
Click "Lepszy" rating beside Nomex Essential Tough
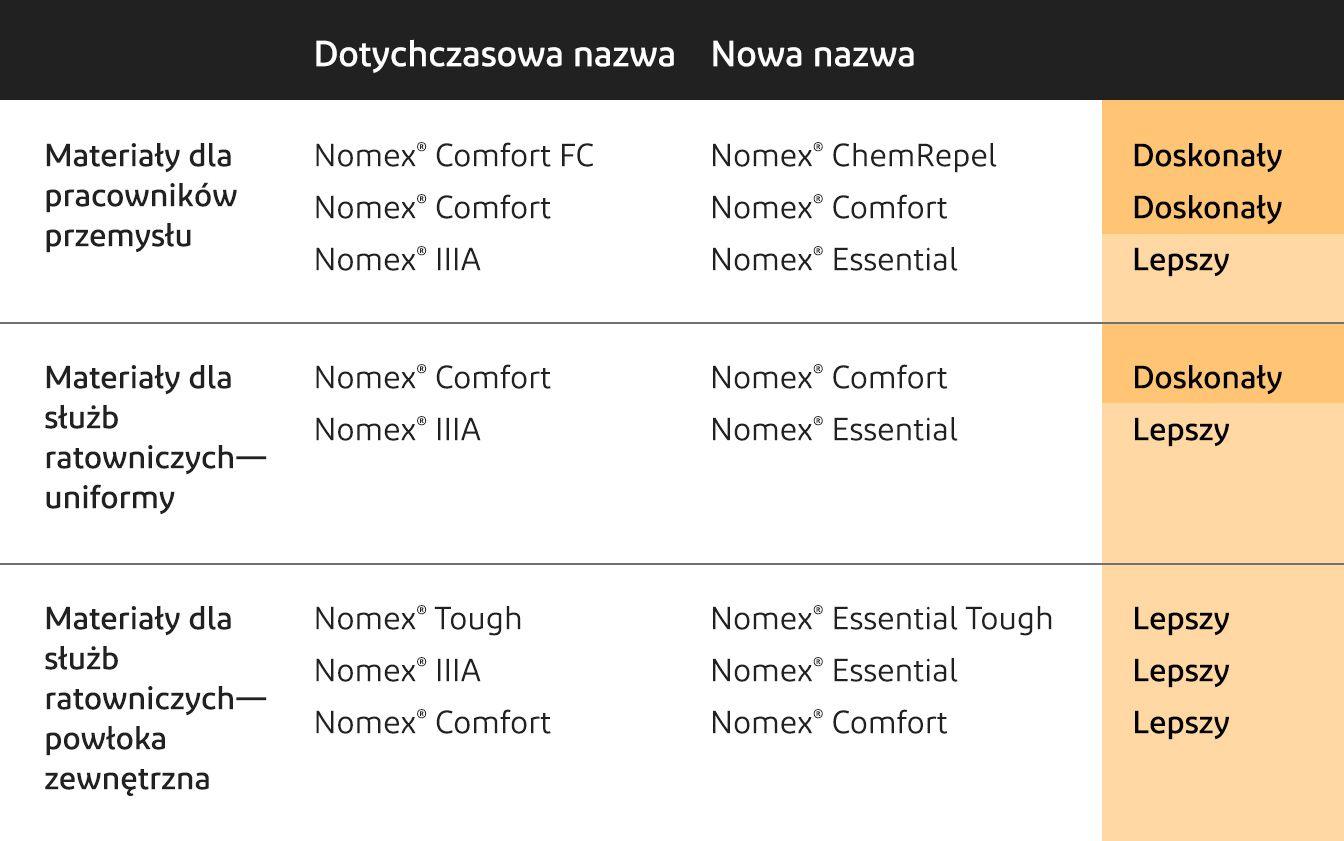tap(1181, 619)
